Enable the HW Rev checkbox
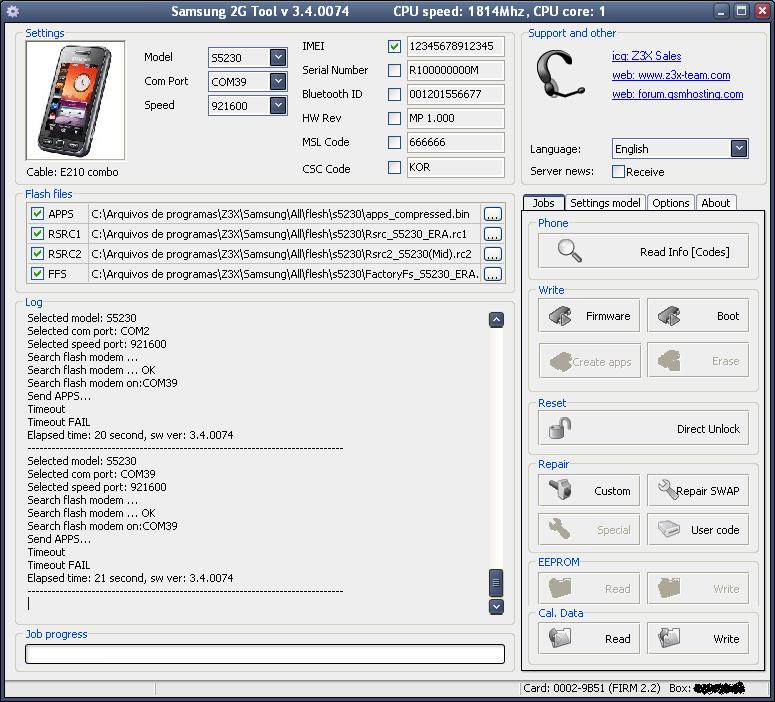Image resolution: width=775 pixels, height=702 pixels. (394, 118)
